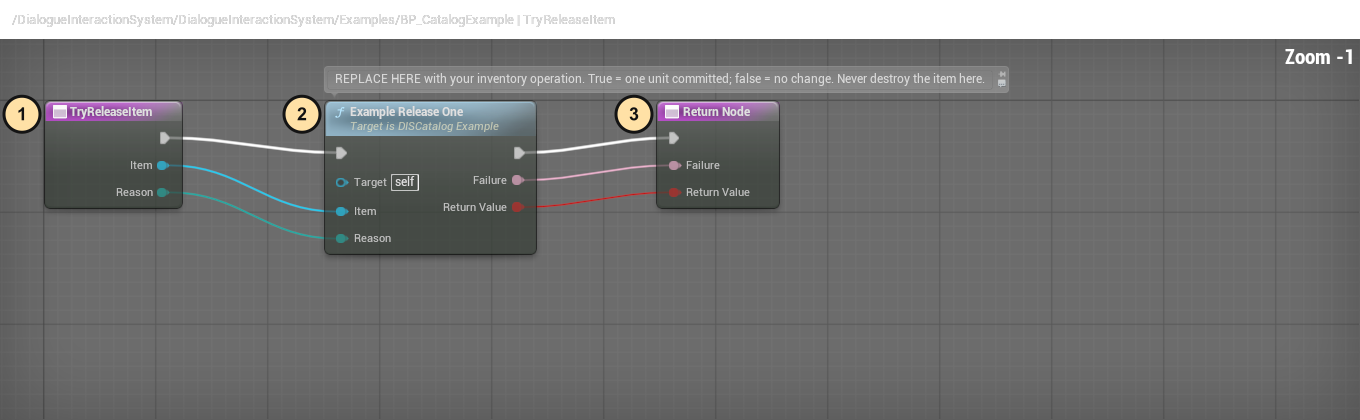Click the Return Node header icon

672,112
